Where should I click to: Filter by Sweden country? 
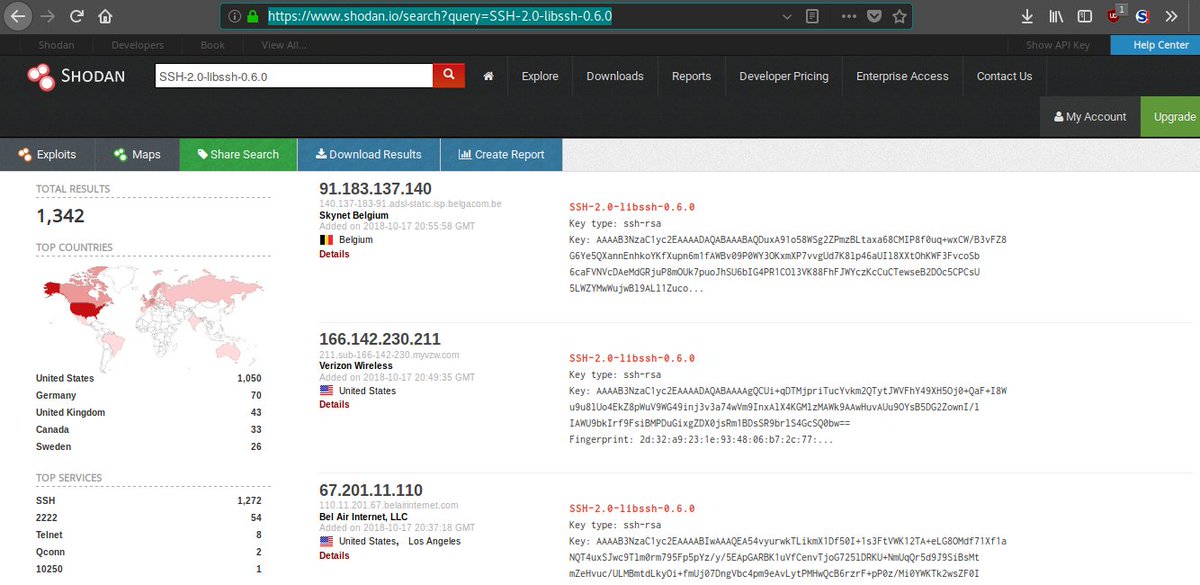pyautogui.click(x=54, y=446)
